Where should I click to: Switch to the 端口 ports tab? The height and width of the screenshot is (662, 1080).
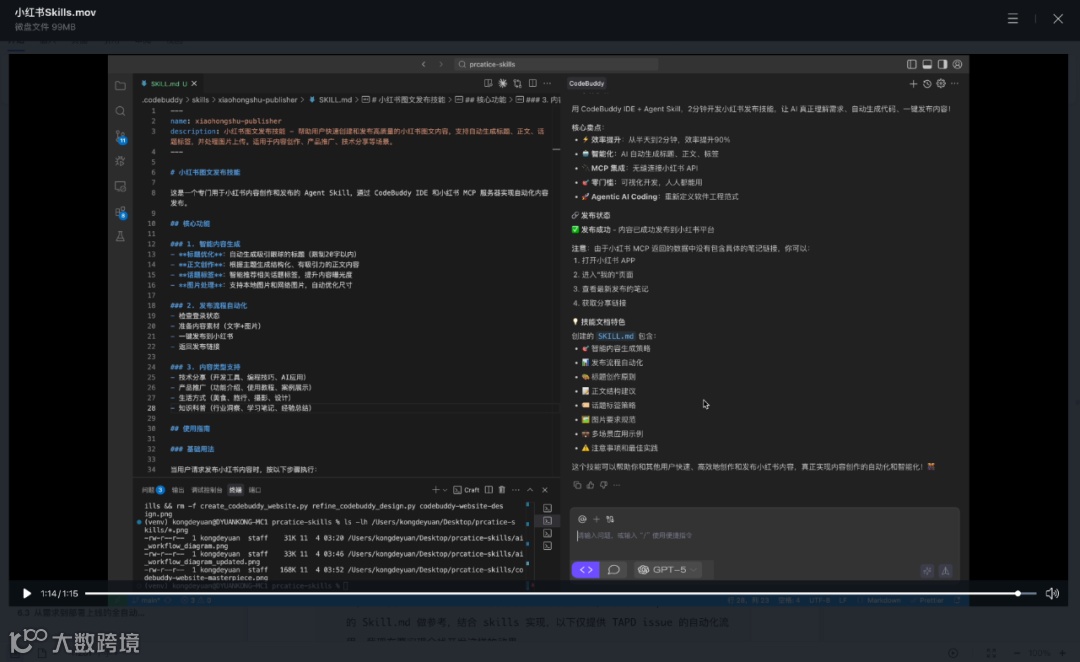click(x=255, y=490)
